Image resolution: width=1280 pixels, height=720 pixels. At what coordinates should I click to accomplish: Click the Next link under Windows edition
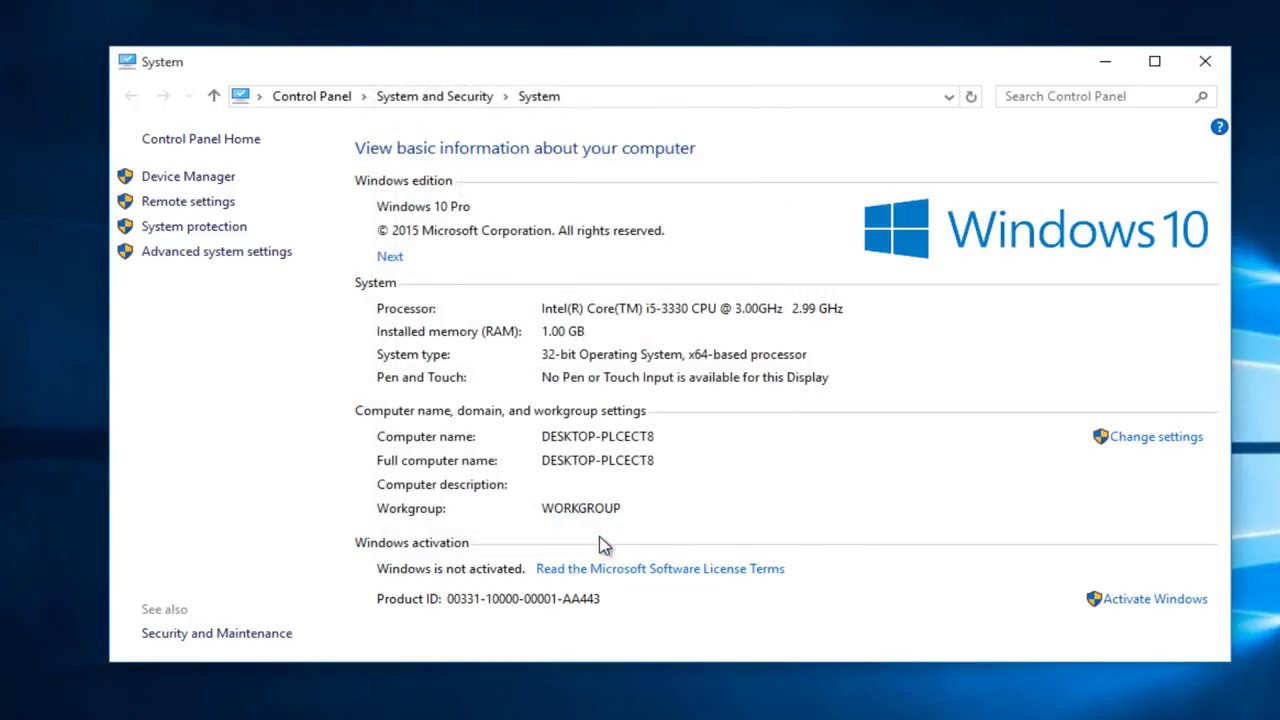(390, 256)
